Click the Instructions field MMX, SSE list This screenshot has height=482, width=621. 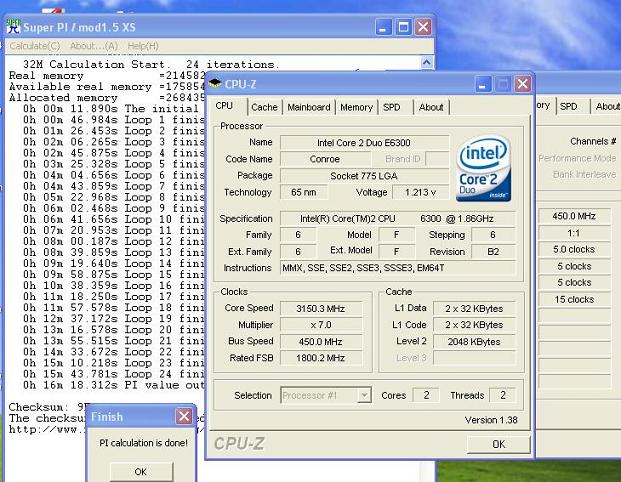(x=397, y=268)
